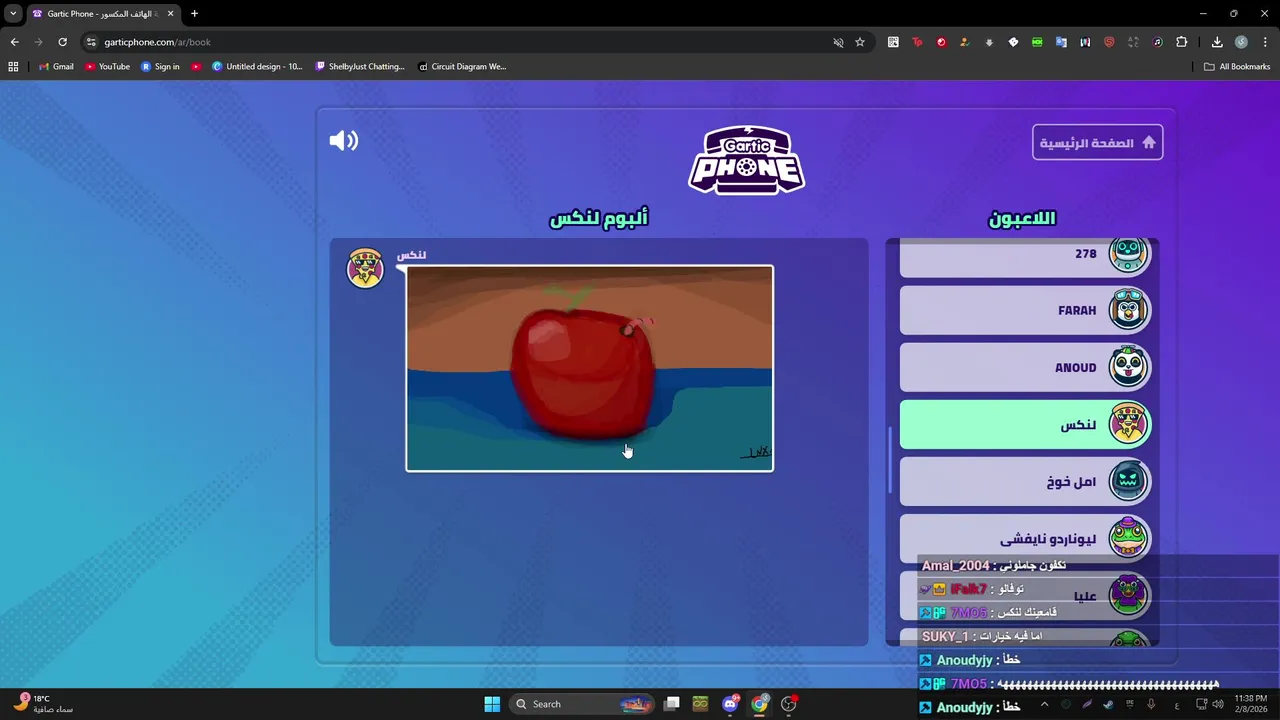
Task: Open the Apps grid in bookmarks bar
Action: pos(13,67)
